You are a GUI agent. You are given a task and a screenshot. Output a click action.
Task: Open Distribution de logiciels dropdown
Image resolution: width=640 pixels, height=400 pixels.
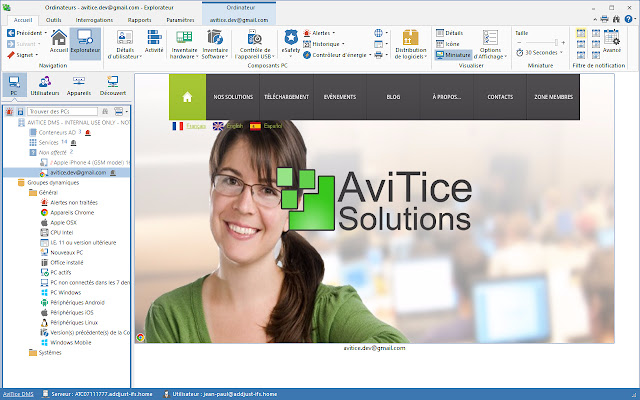(411, 44)
